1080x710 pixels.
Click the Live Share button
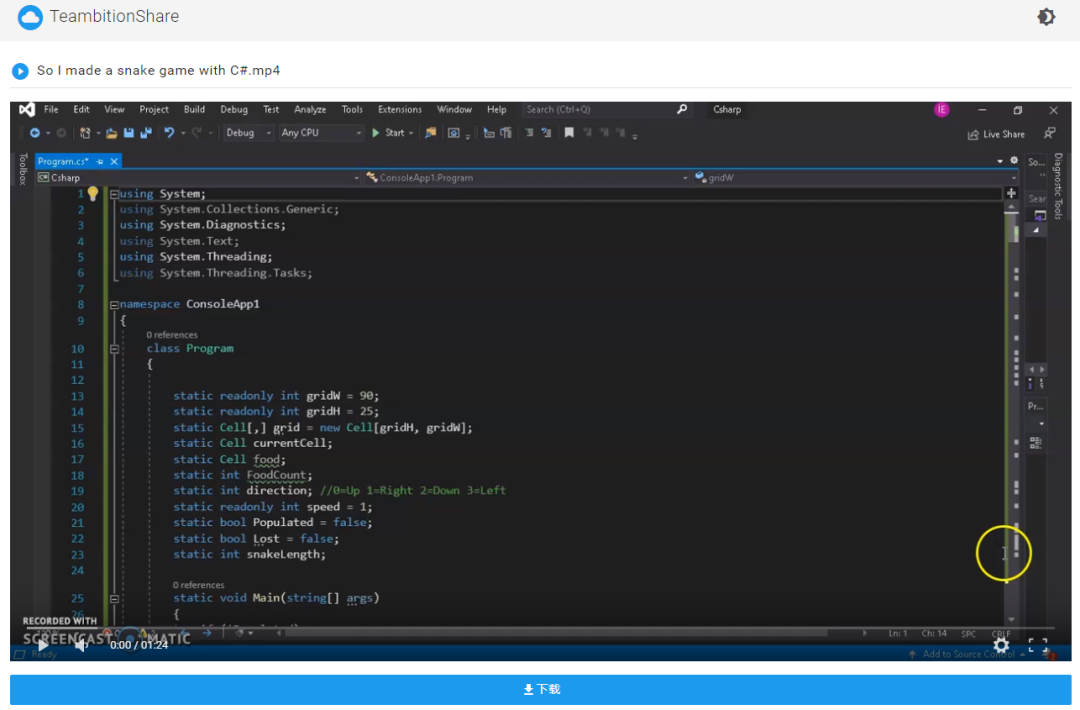(x=996, y=134)
